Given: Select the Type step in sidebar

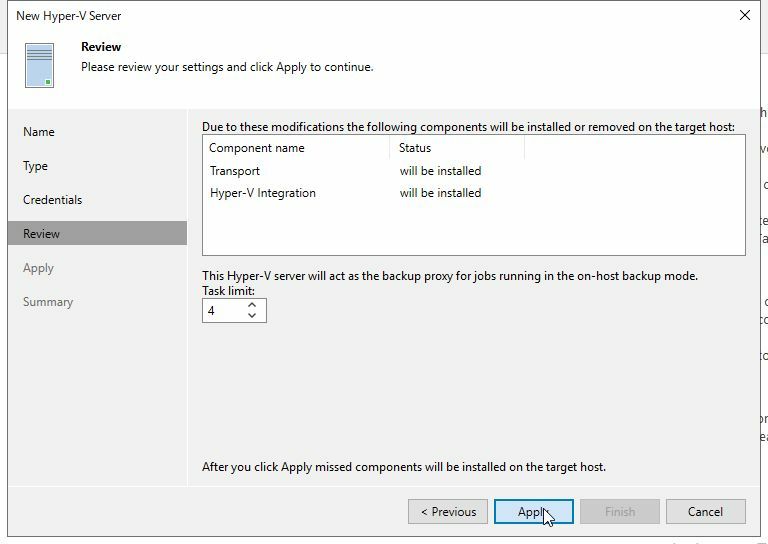Looking at the screenshot, I should [36, 166].
